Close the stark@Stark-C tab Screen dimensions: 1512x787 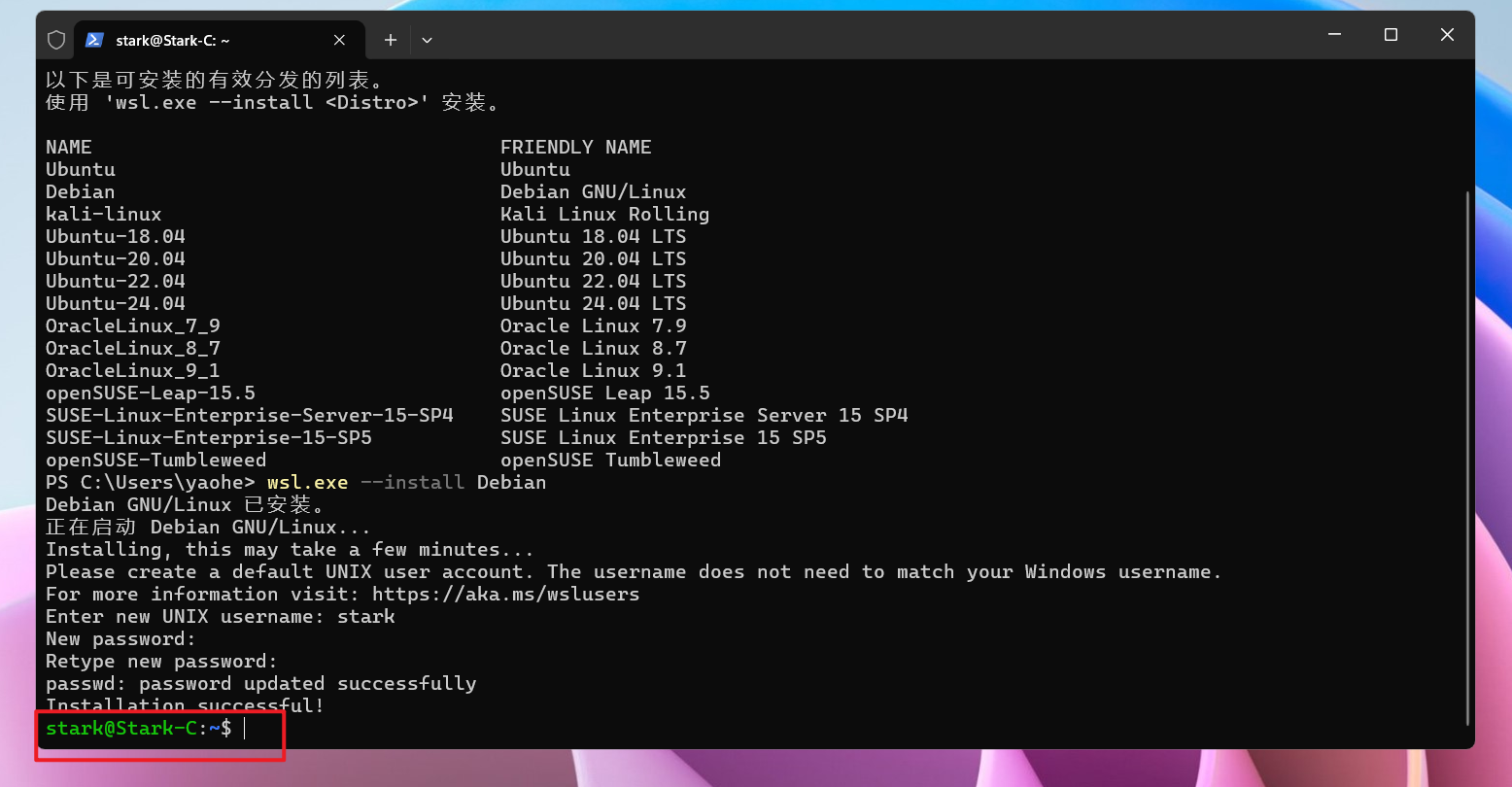339,40
